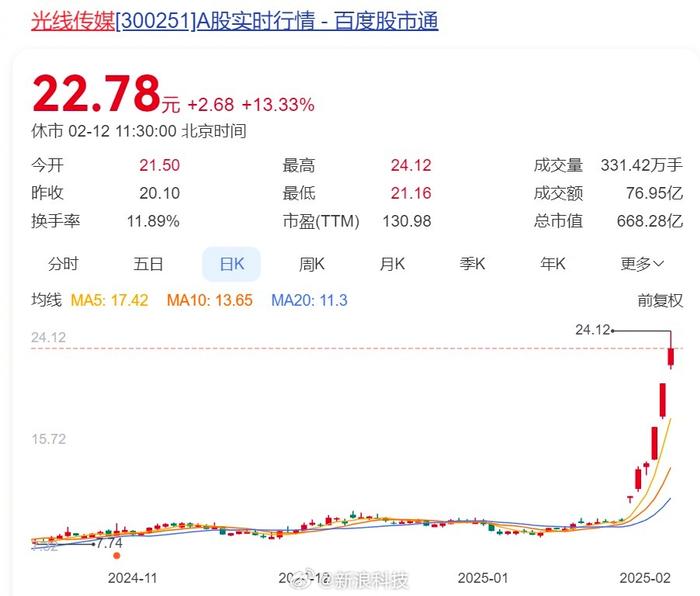Click the 最低 value 21.16
The width and height of the screenshot is (700, 596).
pos(411,193)
